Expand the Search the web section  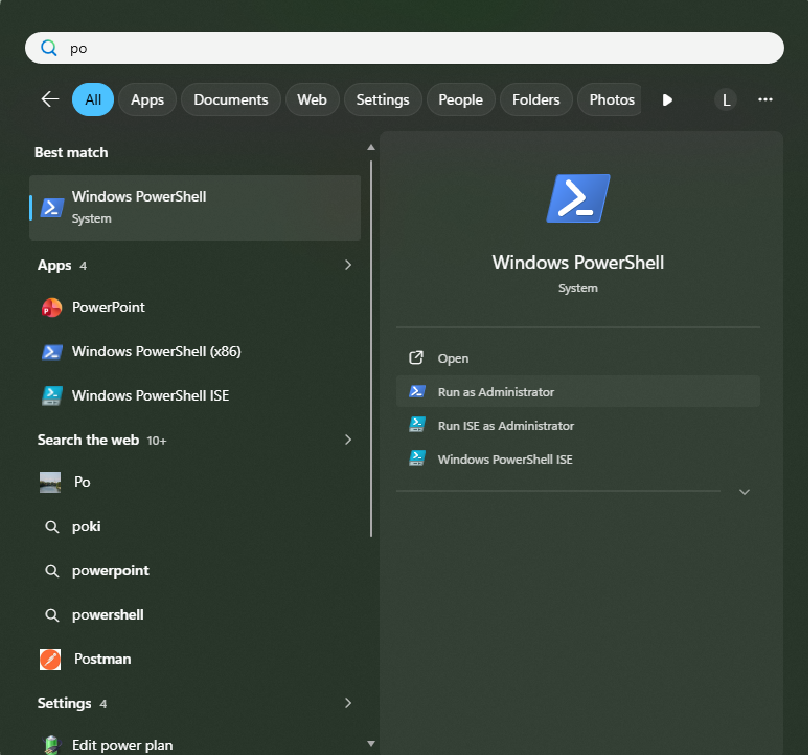click(348, 440)
